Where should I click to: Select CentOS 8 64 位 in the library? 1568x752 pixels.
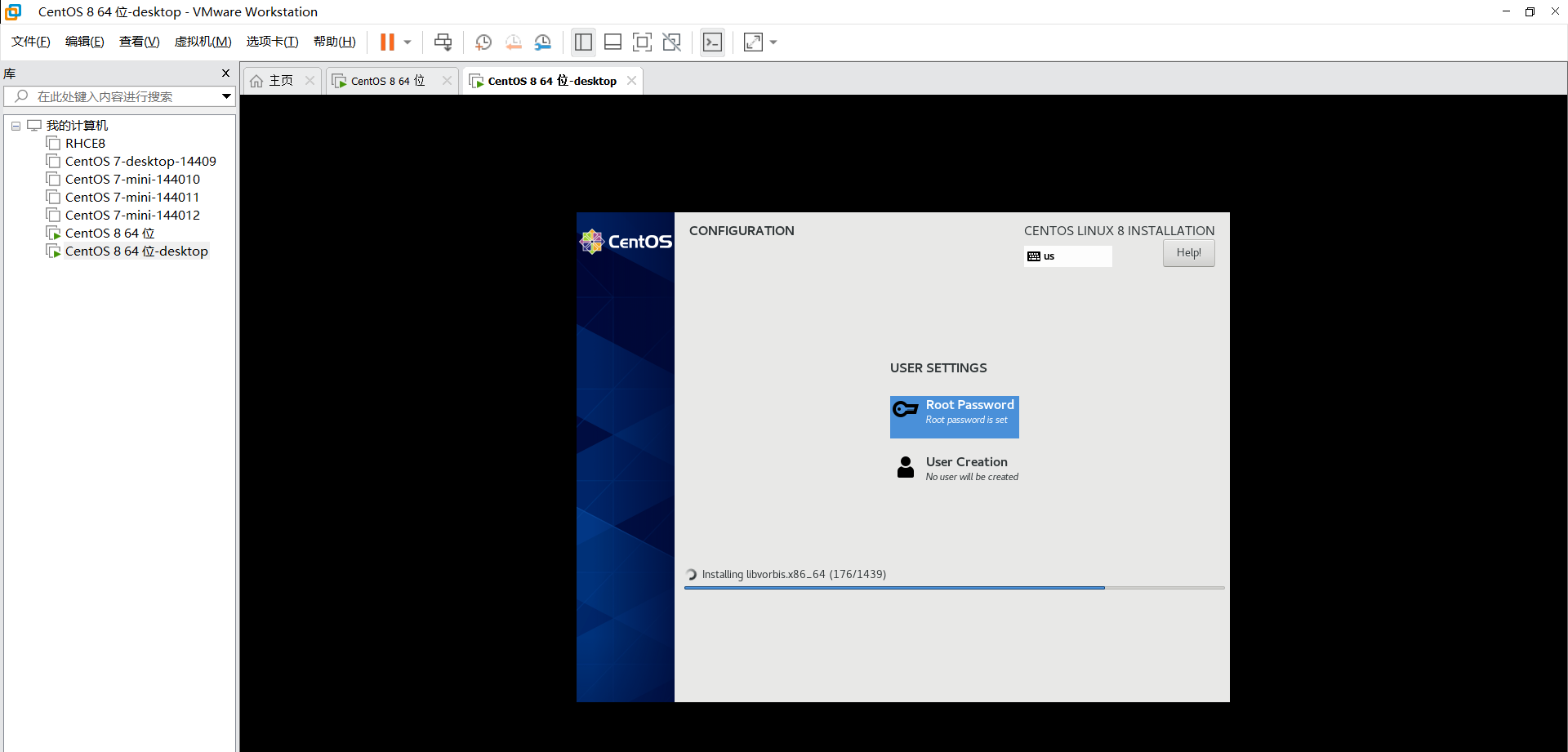[109, 234]
